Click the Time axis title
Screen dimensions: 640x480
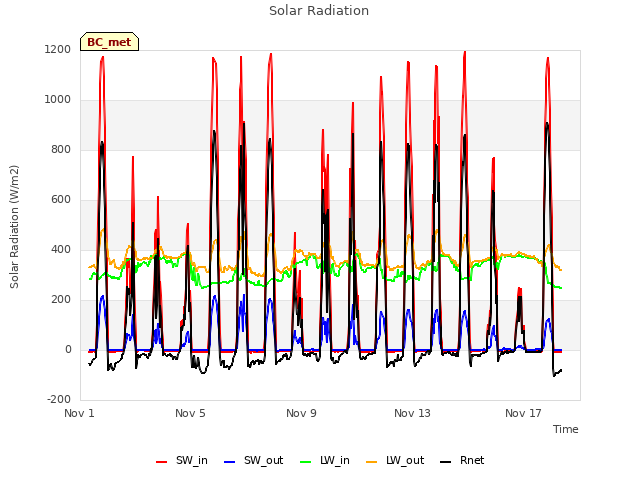pos(566,429)
